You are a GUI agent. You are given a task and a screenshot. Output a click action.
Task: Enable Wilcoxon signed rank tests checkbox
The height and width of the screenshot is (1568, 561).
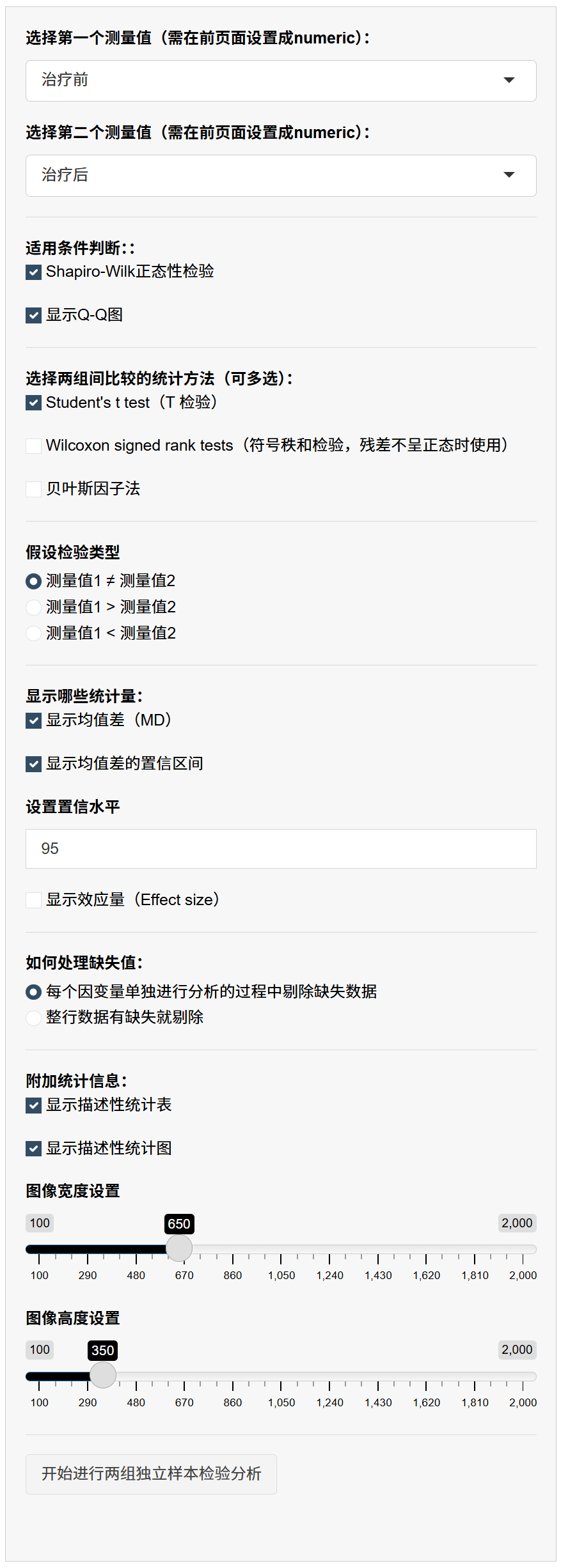34,446
